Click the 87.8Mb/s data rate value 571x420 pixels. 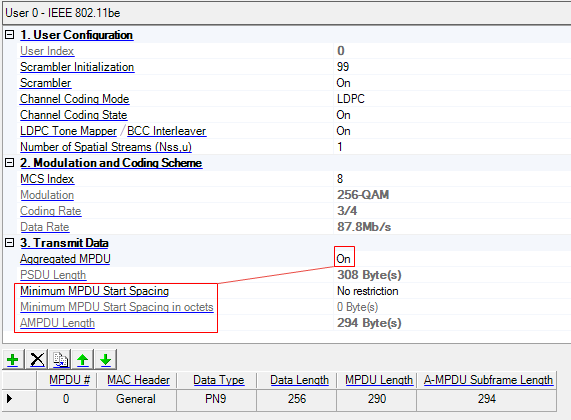pyautogui.click(x=364, y=227)
